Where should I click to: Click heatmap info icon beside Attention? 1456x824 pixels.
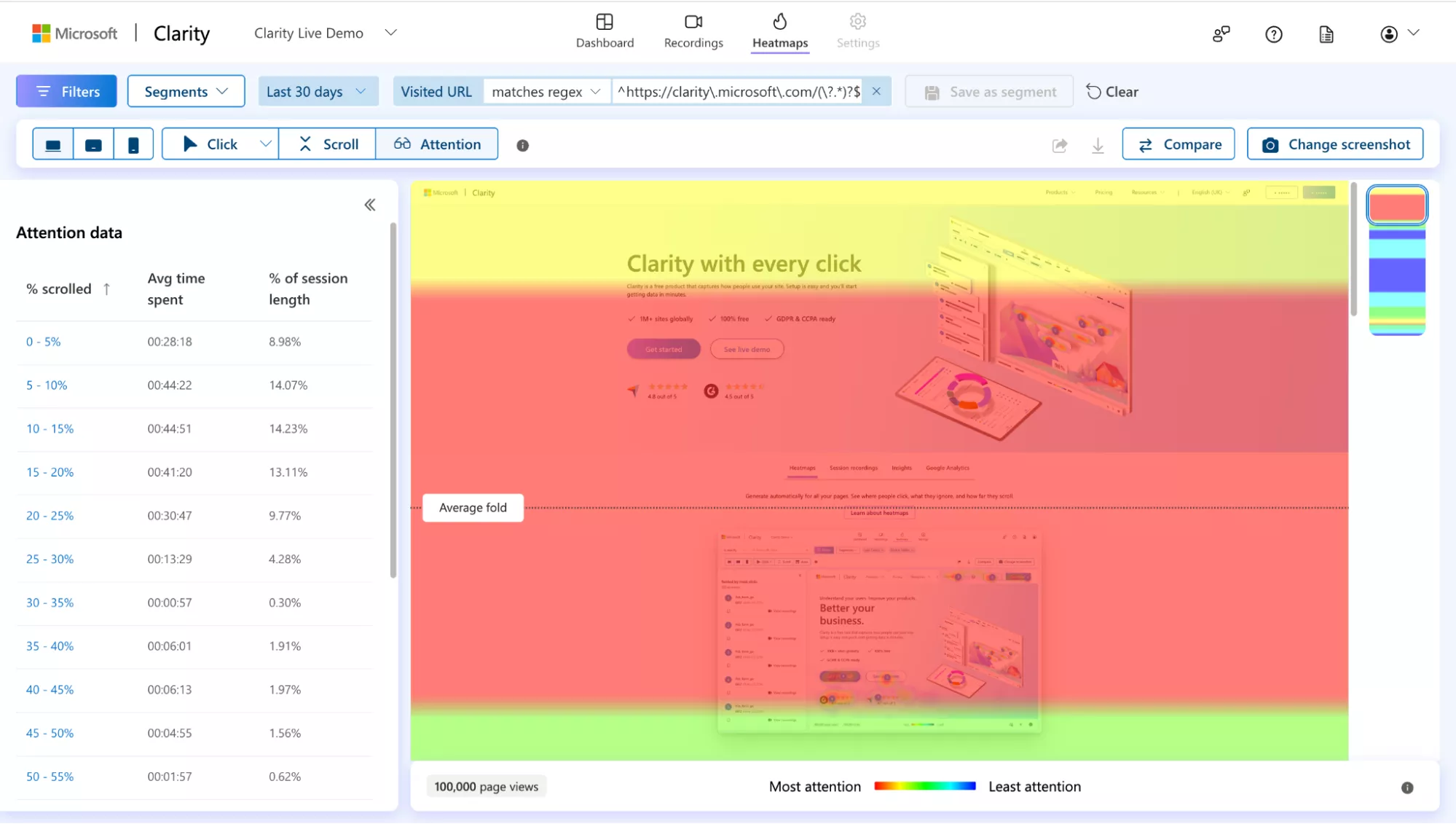pos(522,145)
